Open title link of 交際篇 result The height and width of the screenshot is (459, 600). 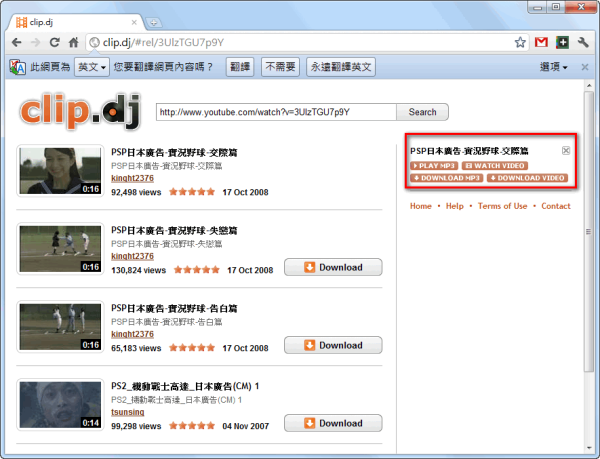[174, 153]
